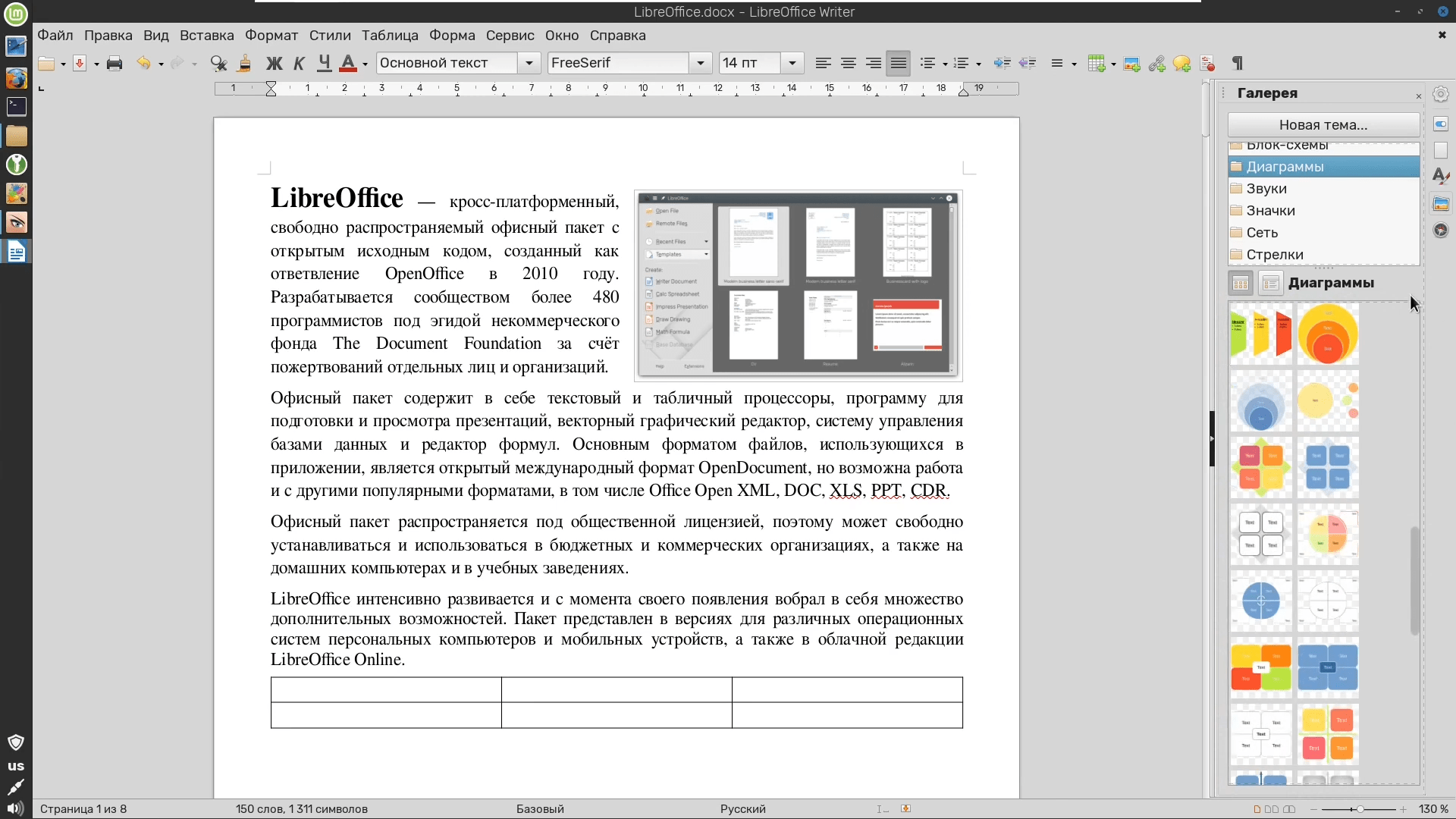Viewport: 1456px width, 819px height.
Task: Insert a comment from the toolbar
Action: click(1181, 64)
